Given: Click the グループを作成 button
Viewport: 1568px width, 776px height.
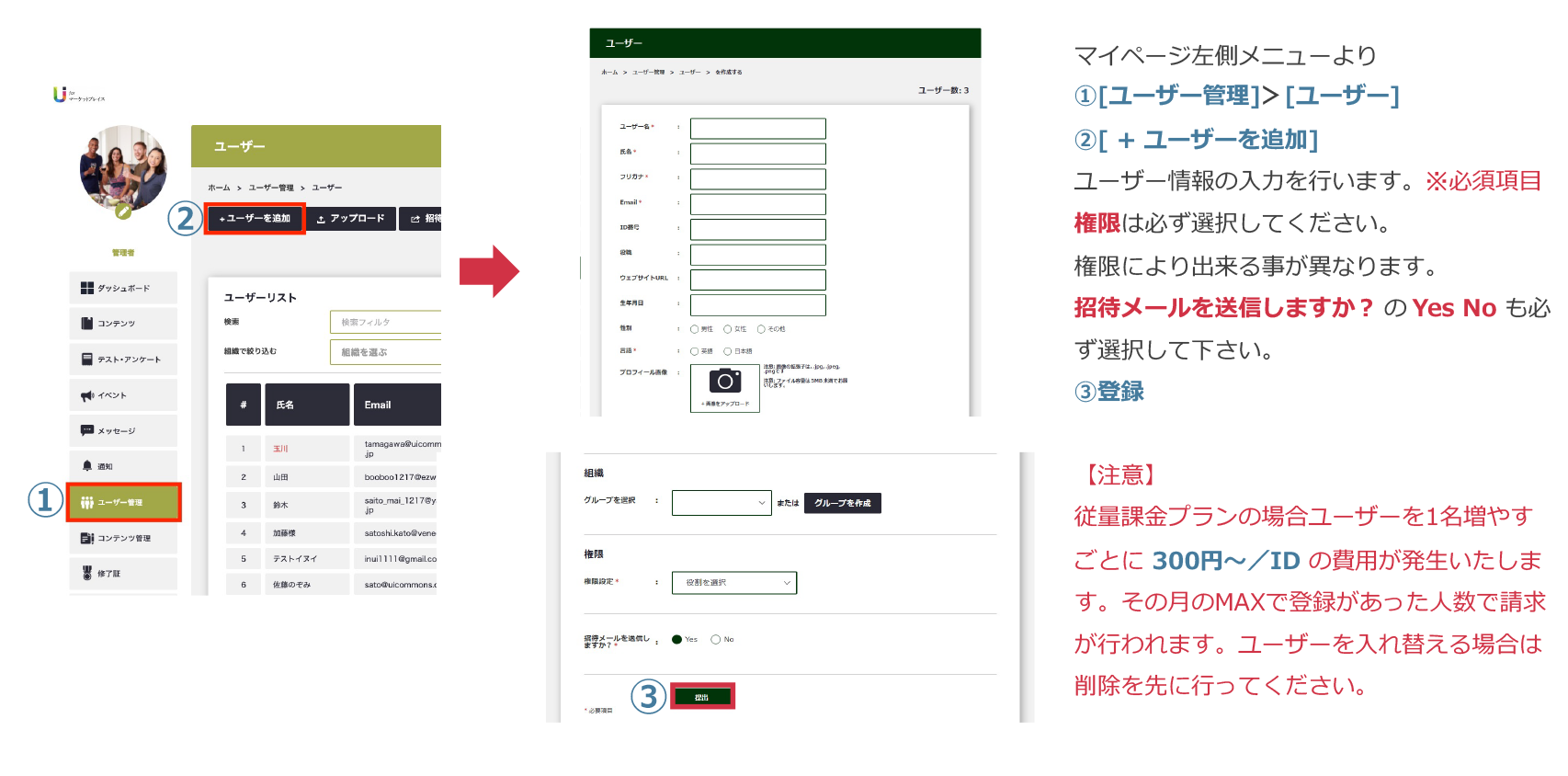Looking at the screenshot, I should click(843, 503).
